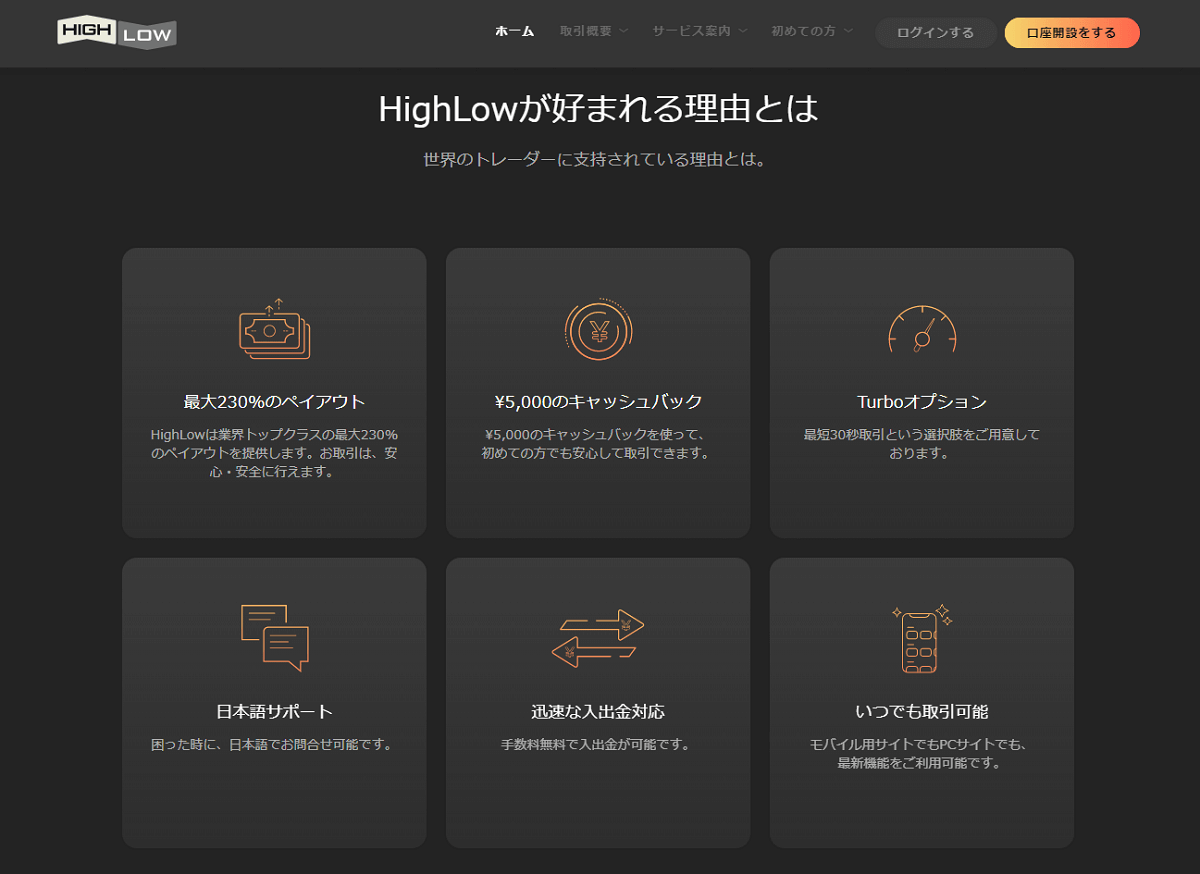Click the HighLowが好まれる理由とは title

click(x=598, y=108)
